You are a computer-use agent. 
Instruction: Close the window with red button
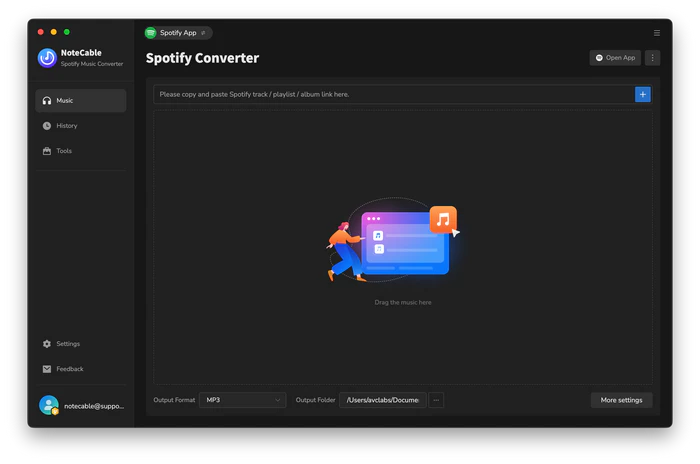(41, 32)
